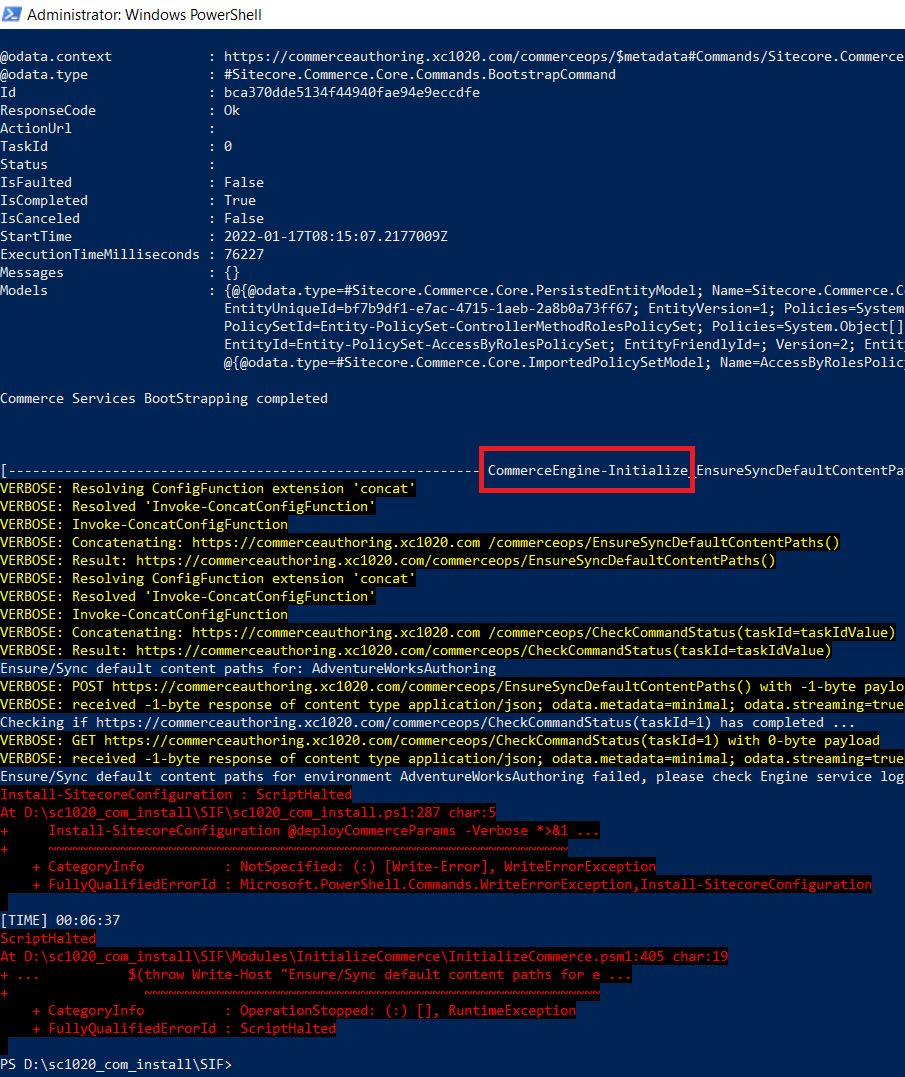Viewport: 905px width, 1077px height.
Task: Click 'Commerce Services BootStrapping completed' line
Action: coord(164,399)
